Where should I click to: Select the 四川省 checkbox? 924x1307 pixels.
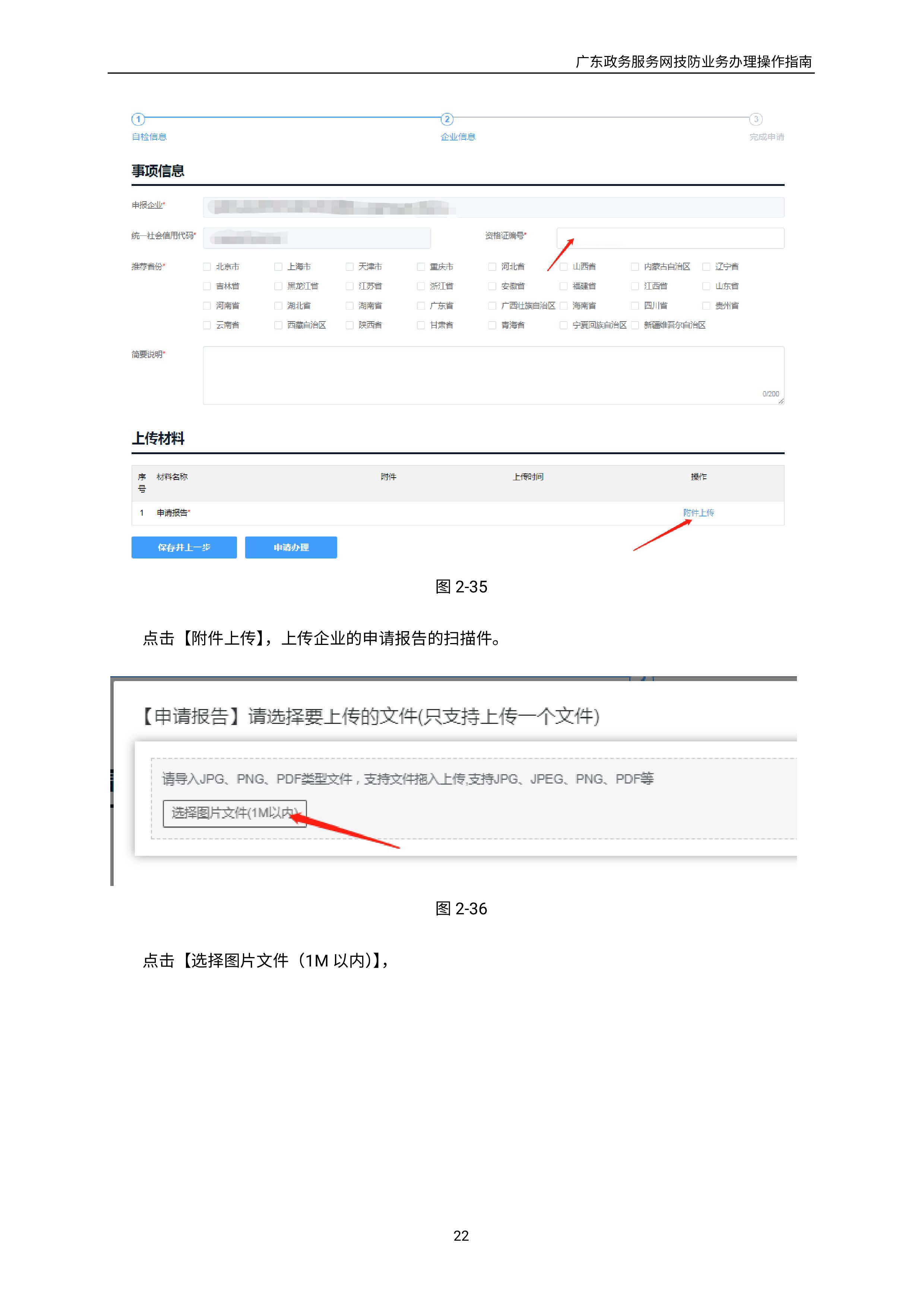point(635,306)
